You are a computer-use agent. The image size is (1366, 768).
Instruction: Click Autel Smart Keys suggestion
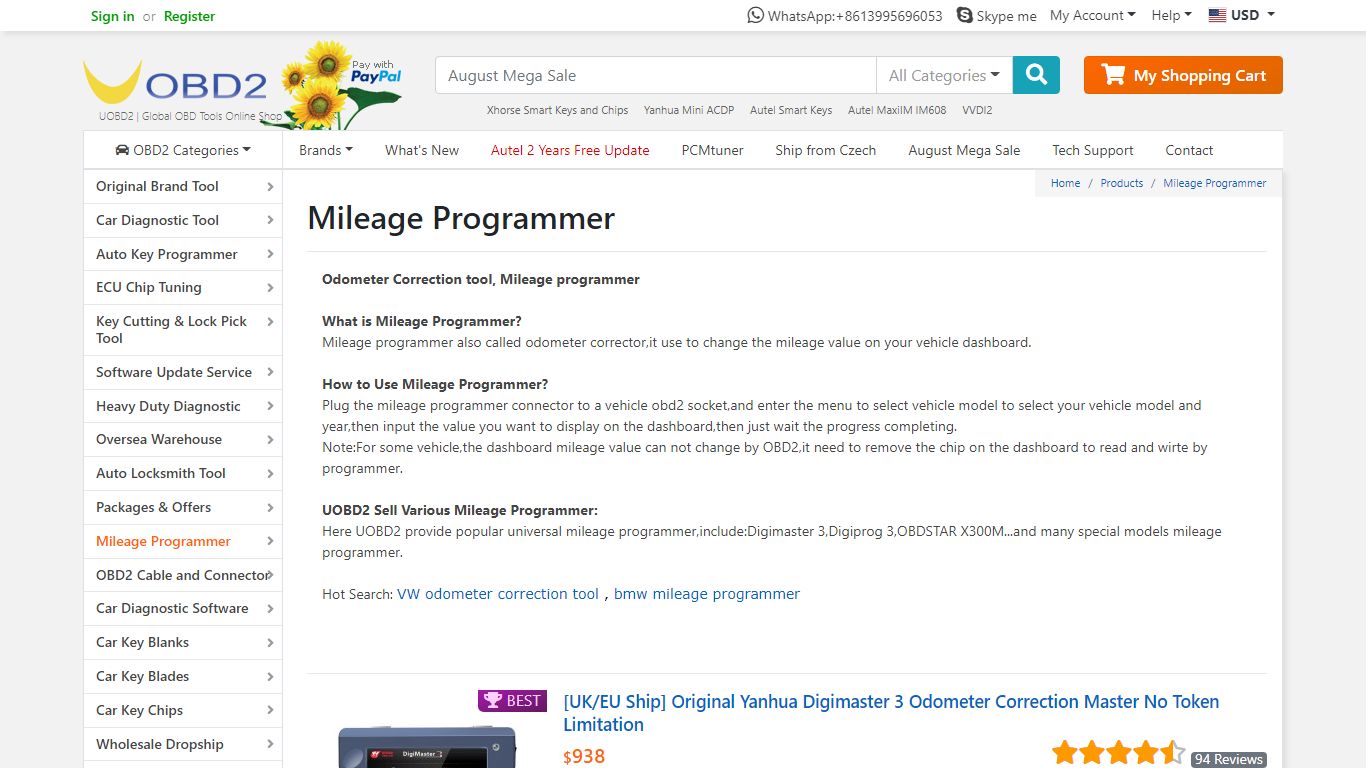[791, 110]
